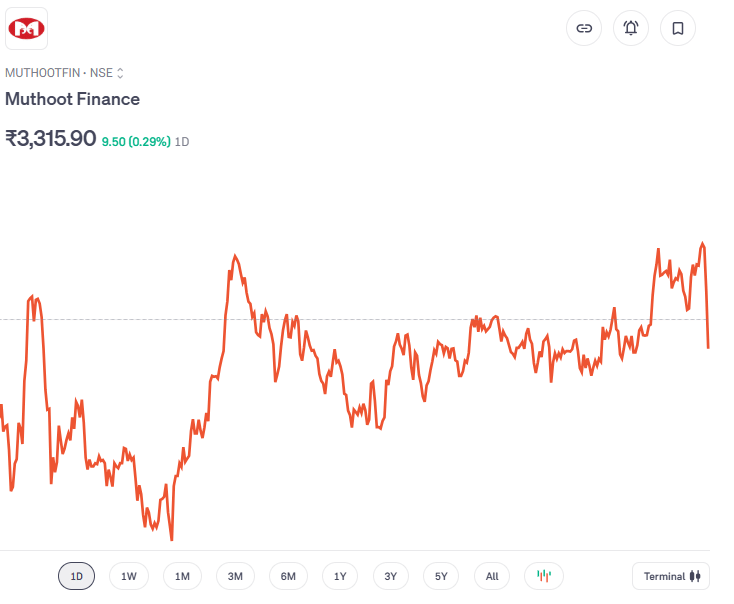The width and height of the screenshot is (734, 604).
Task: Show the 1Y price history
Action: pyautogui.click(x=340, y=576)
